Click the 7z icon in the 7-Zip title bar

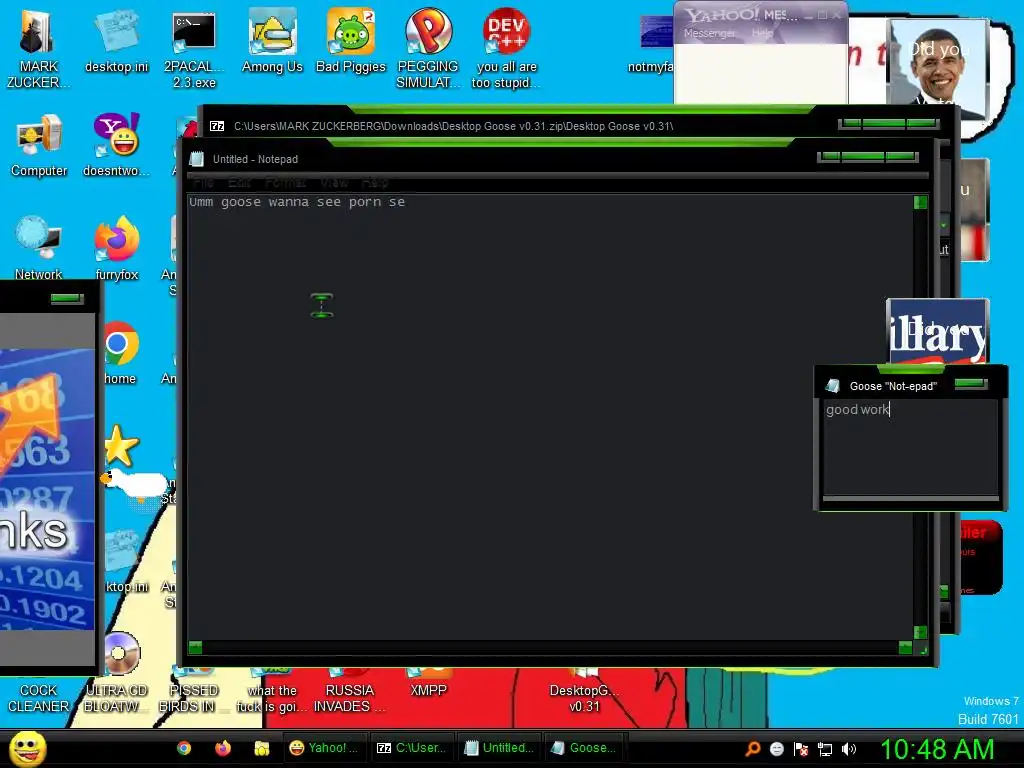[x=217, y=126]
